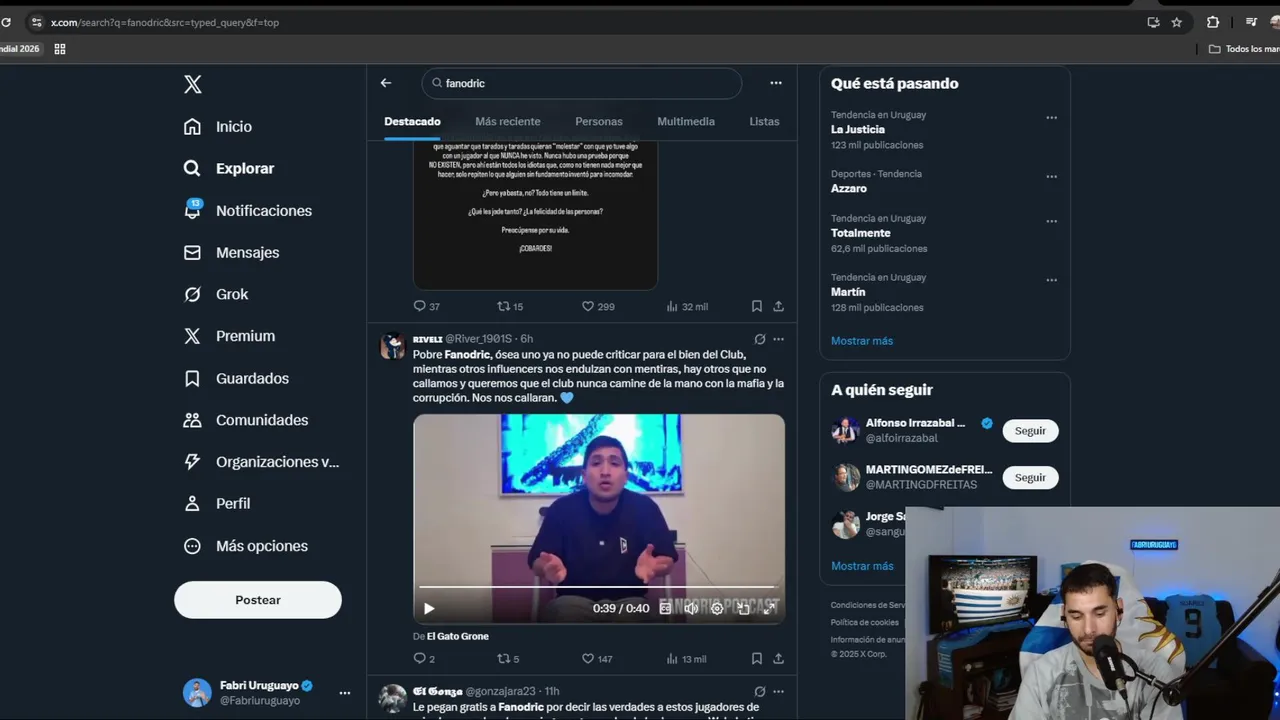This screenshot has width=1280, height=720.
Task: Reply to the post with 37 comments
Action: [426, 306]
